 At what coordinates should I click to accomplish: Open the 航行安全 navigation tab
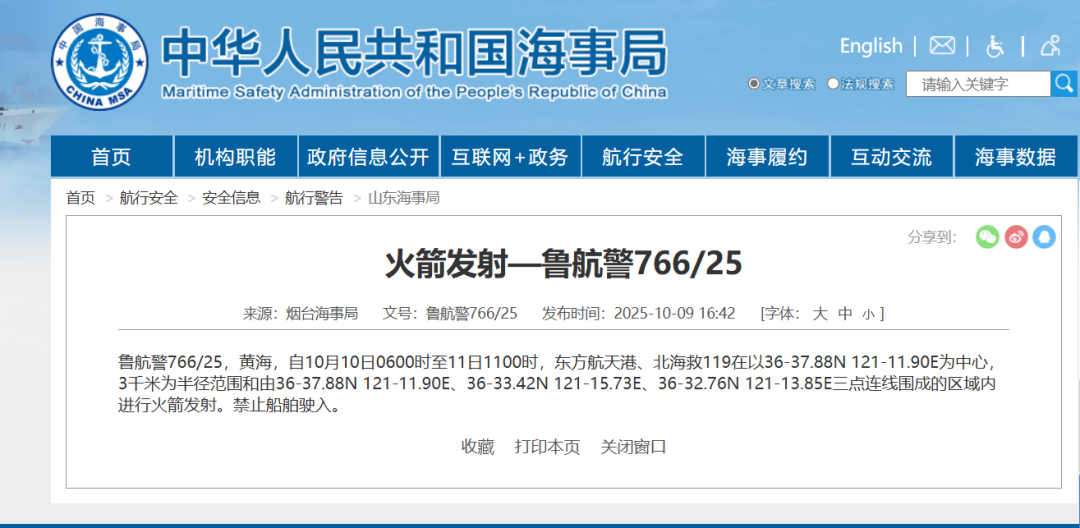click(643, 156)
